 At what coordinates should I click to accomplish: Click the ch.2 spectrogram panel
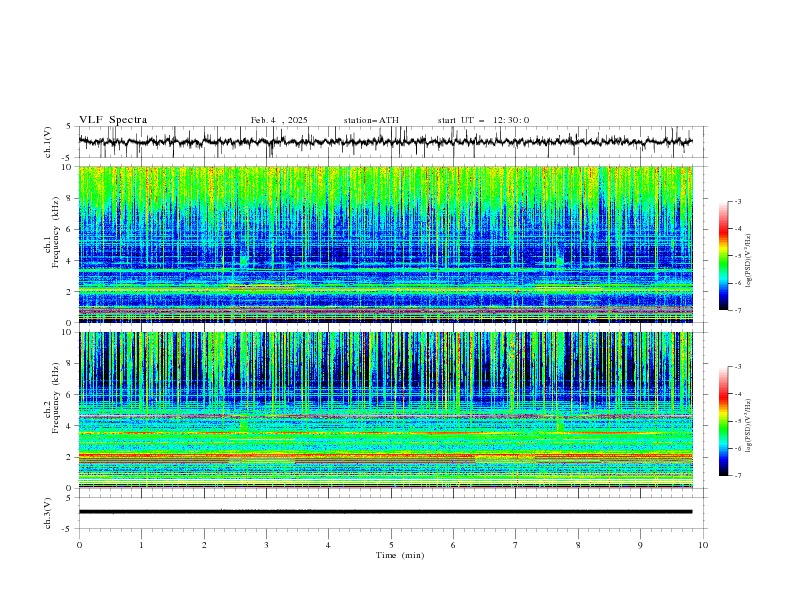(x=386, y=410)
